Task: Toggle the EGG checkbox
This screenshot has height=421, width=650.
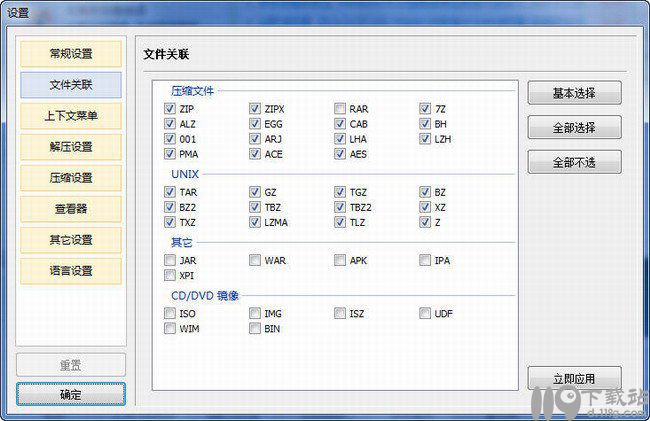Action: point(255,123)
